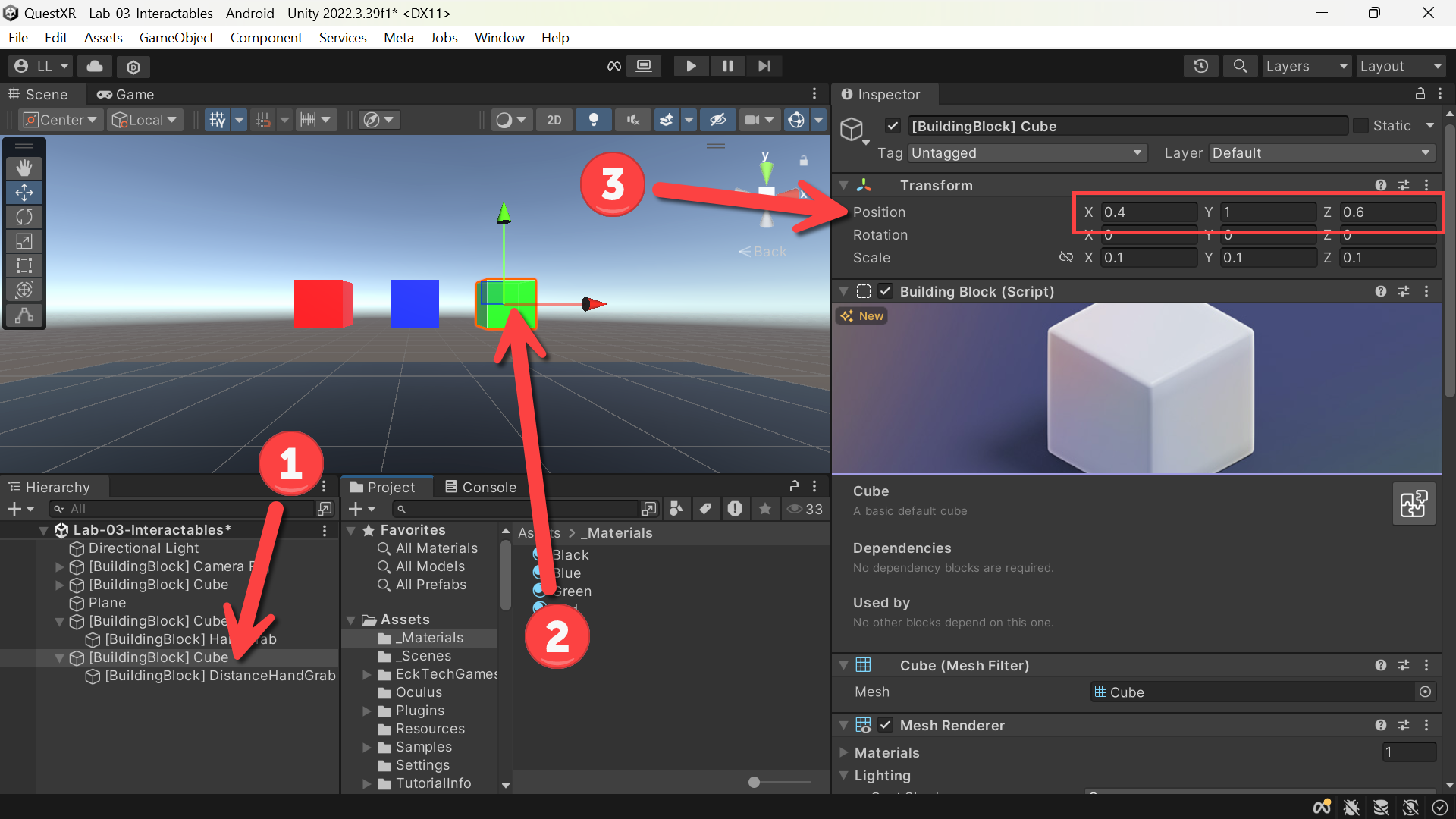The image size is (1456, 819).
Task: Select the _Scenes folder in Assets
Action: pyautogui.click(x=425, y=656)
